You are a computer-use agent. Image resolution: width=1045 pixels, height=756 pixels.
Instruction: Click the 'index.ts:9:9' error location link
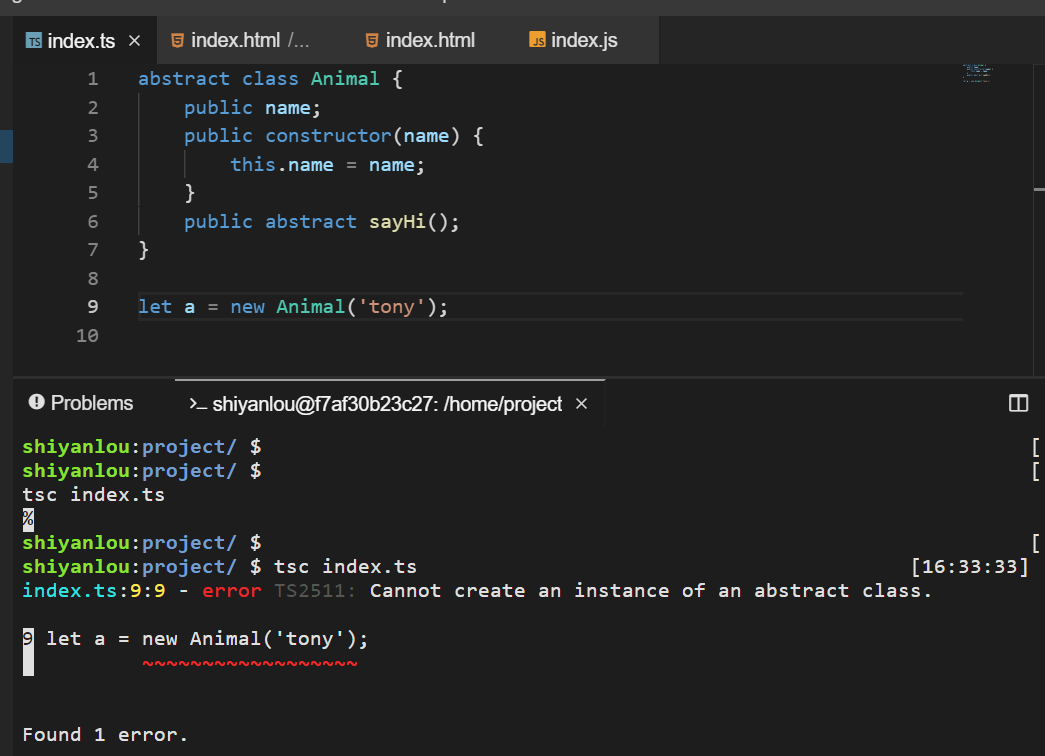(93, 591)
